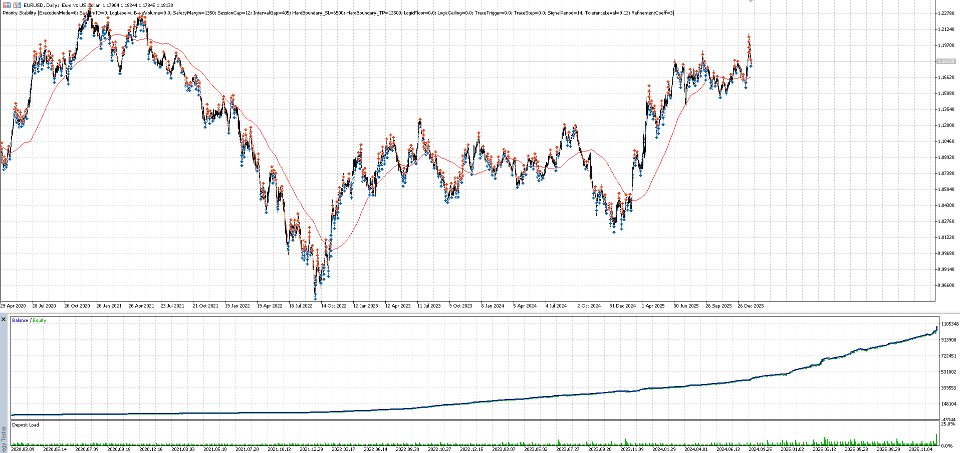960x453 pixels.
Task: Click the 26 Sep 2025 date label
Action: (x=719, y=306)
